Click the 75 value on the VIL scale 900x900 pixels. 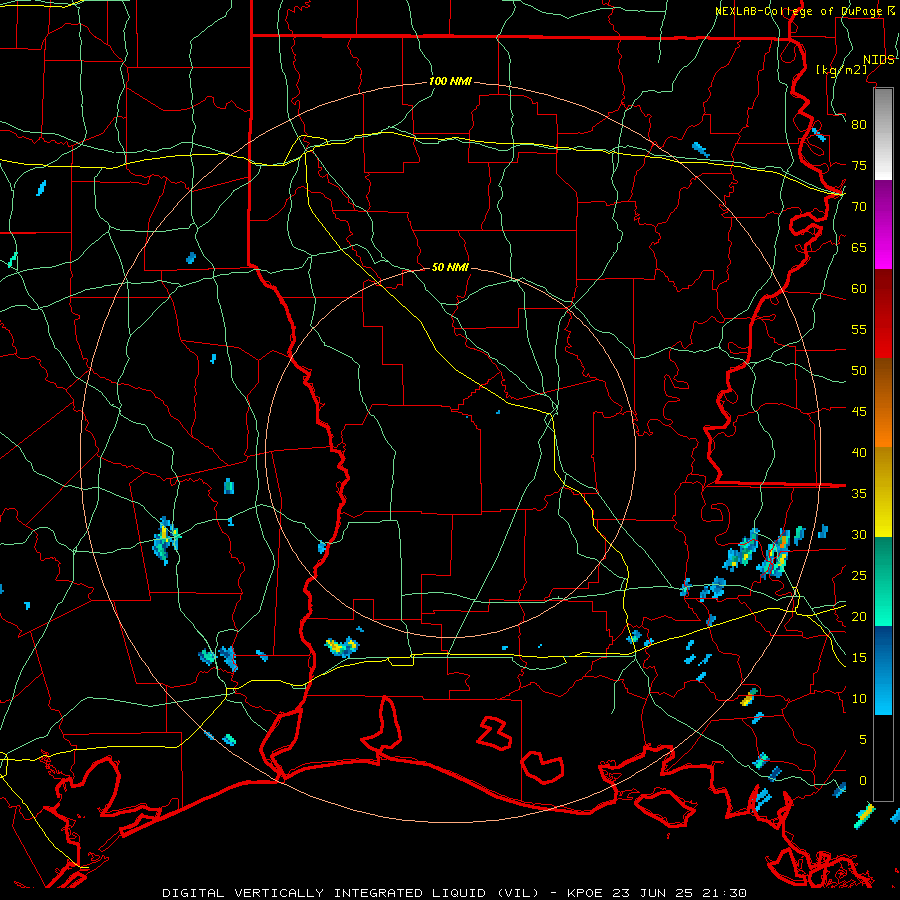pos(859,166)
